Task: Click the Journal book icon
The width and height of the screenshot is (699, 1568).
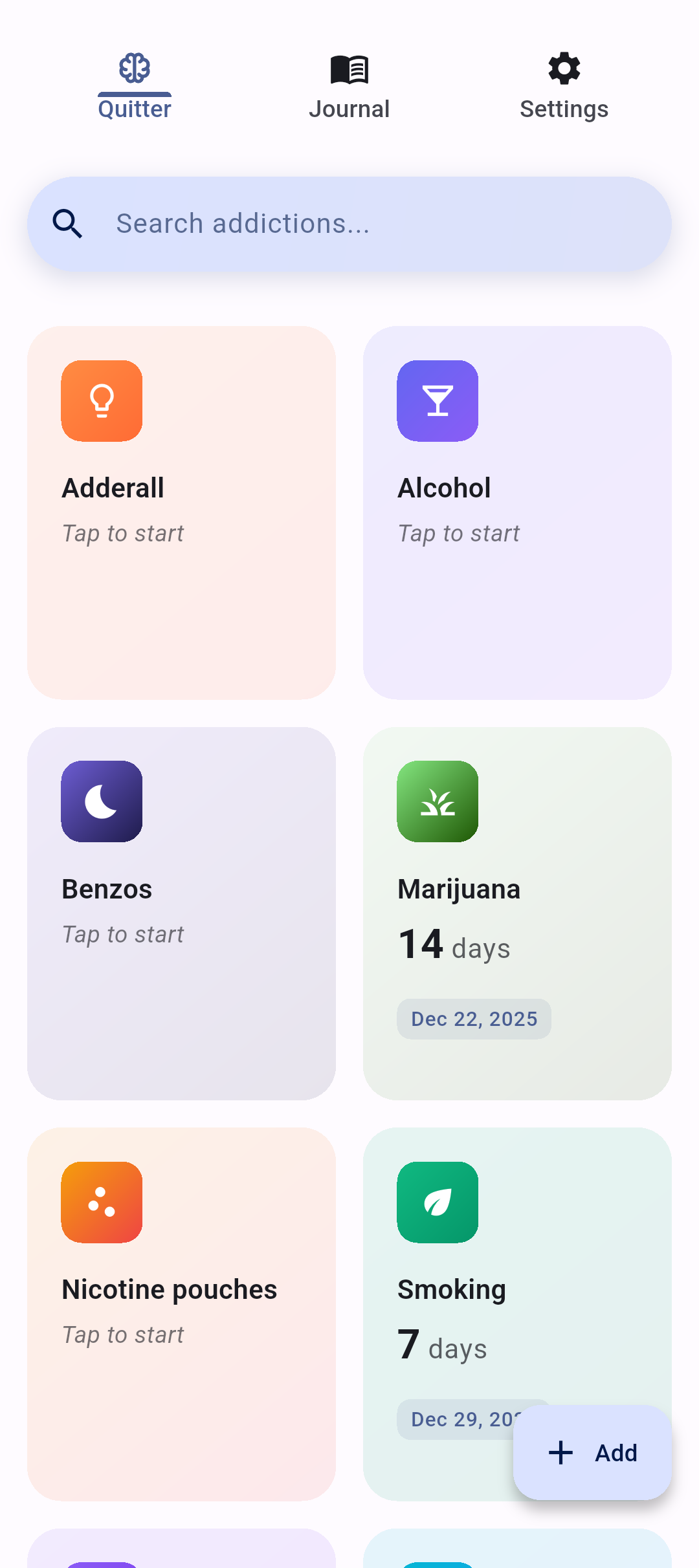Action: coord(349,69)
